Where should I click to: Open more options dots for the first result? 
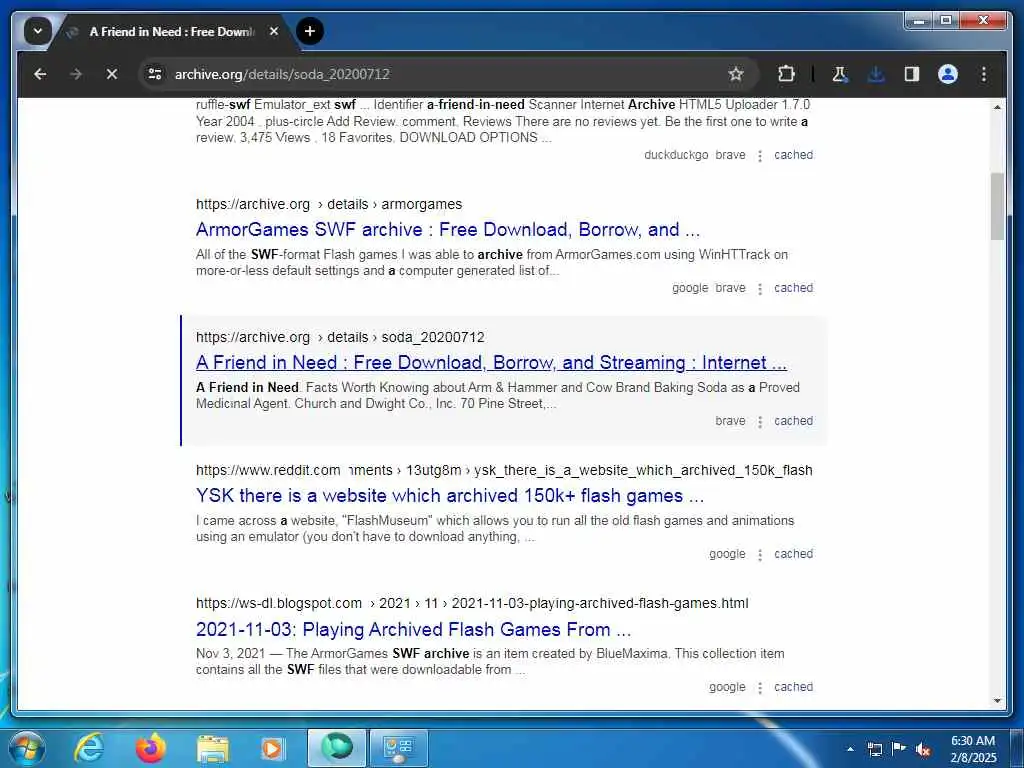point(760,156)
